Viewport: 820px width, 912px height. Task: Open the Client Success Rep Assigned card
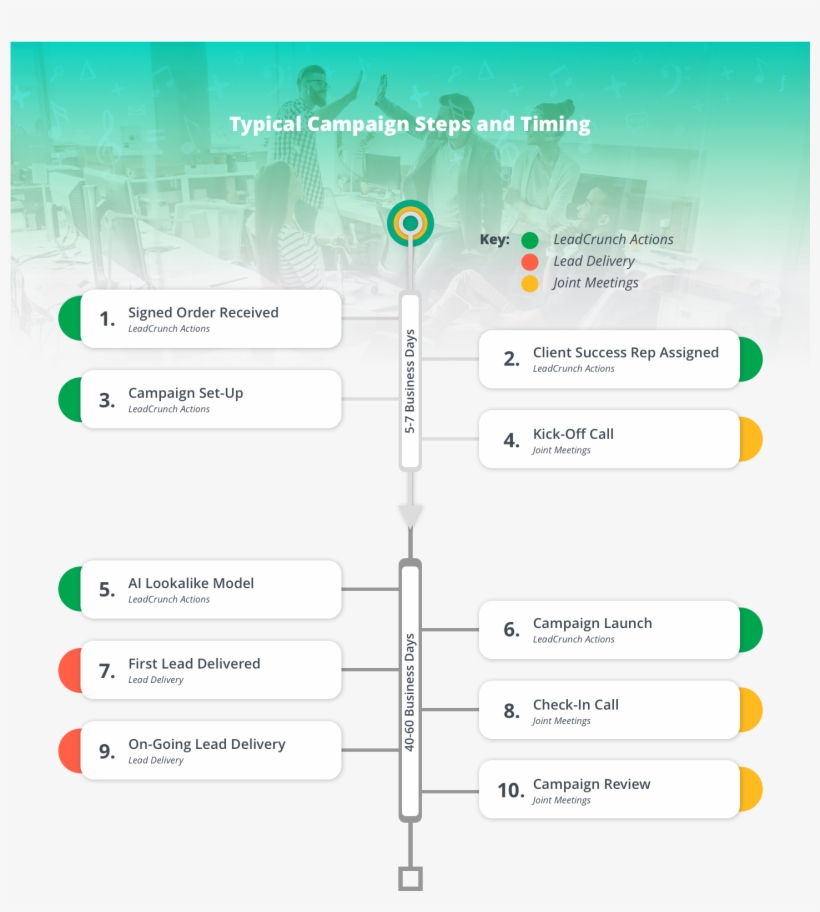coord(609,359)
